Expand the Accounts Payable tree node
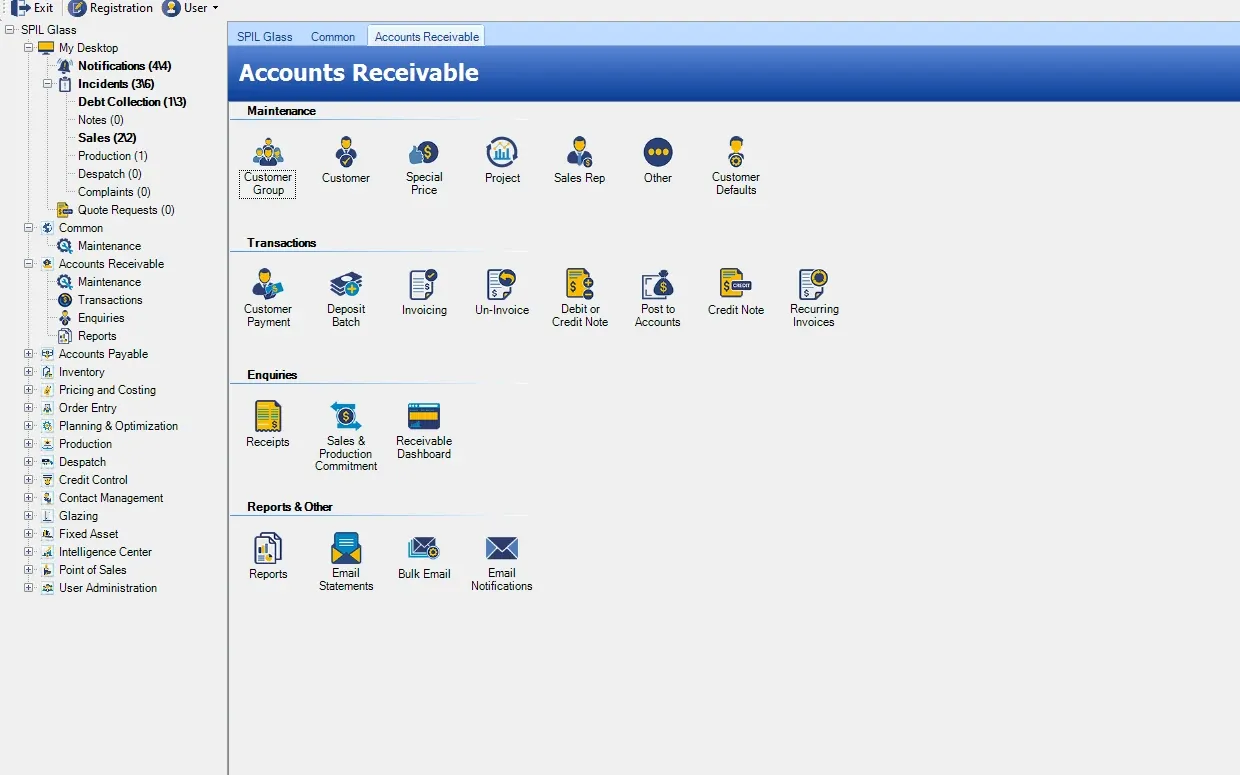The height and width of the screenshot is (775, 1240). [28, 354]
